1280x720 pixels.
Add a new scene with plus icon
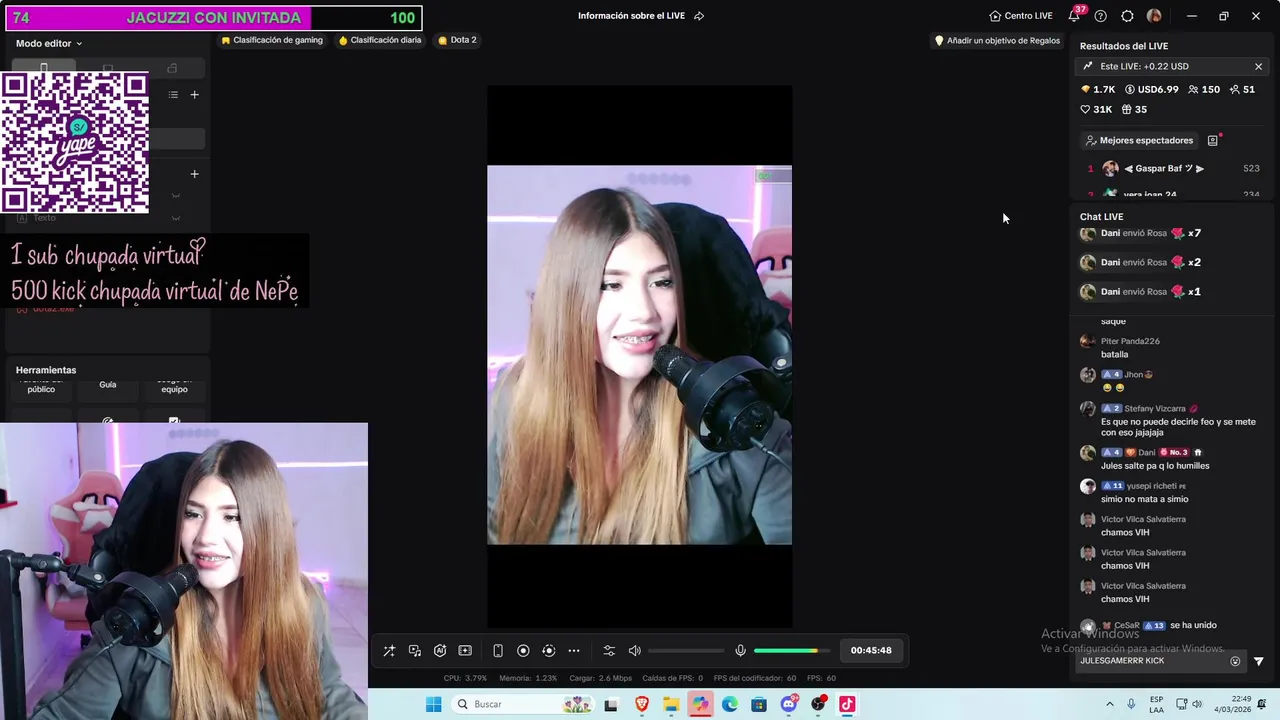point(195,95)
